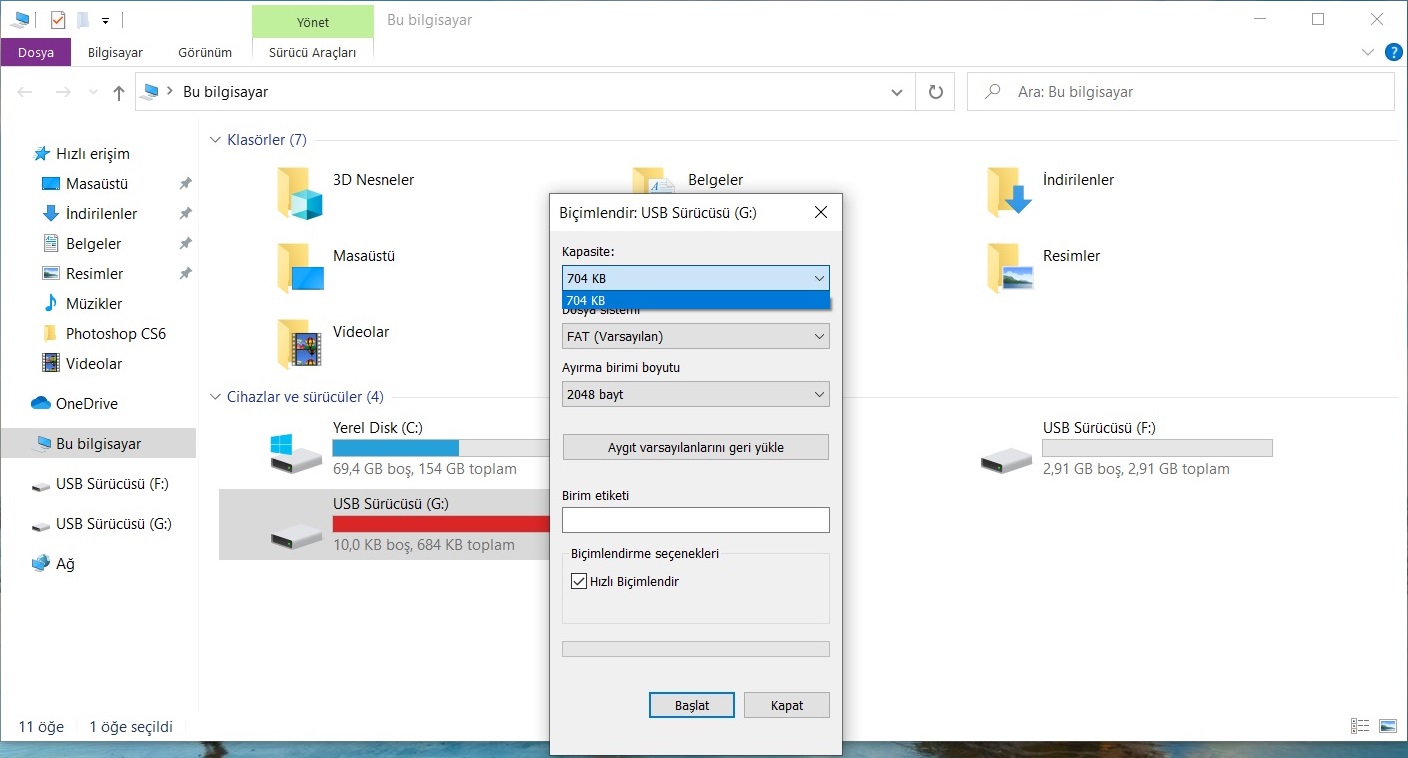Viewport: 1408px width, 758px height.
Task: Switch to the Bilgisayar ribbon tab
Action: [115, 52]
